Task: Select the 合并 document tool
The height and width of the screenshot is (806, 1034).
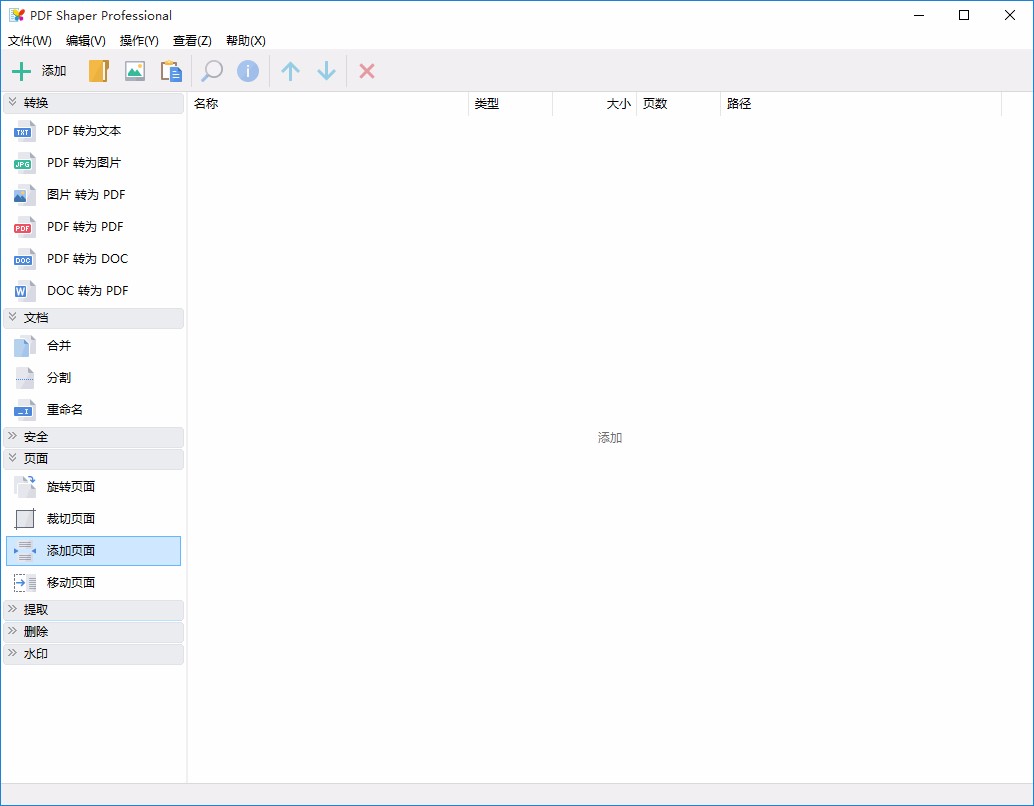Action: click(x=57, y=345)
